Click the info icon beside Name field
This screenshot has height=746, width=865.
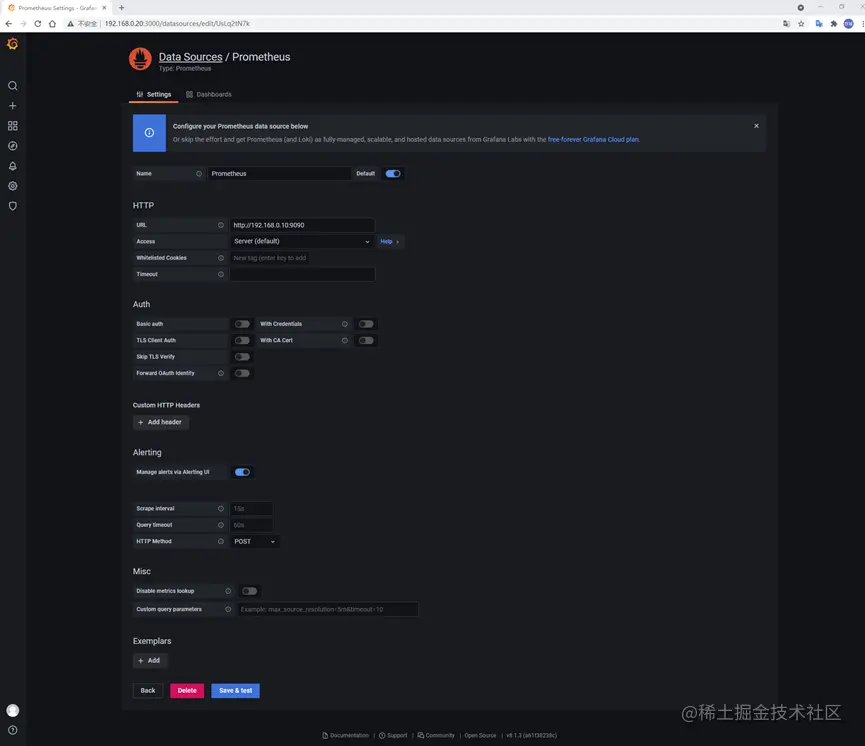(199, 174)
